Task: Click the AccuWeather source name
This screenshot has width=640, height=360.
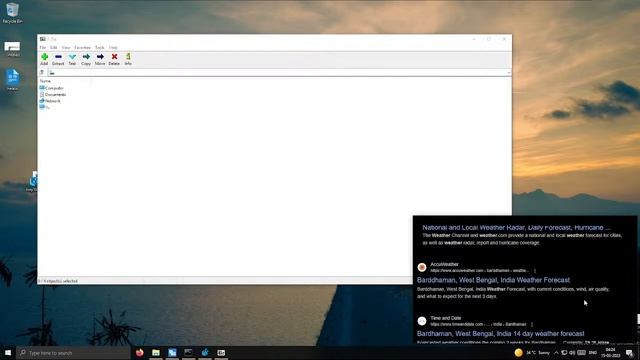Action: point(444,264)
